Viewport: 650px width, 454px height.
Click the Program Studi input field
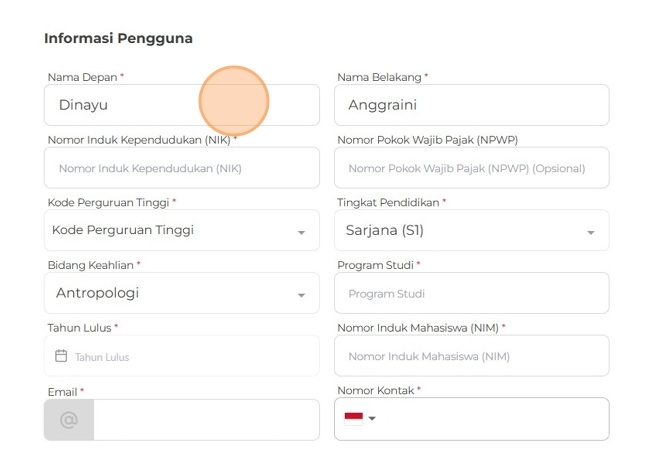click(471, 294)
